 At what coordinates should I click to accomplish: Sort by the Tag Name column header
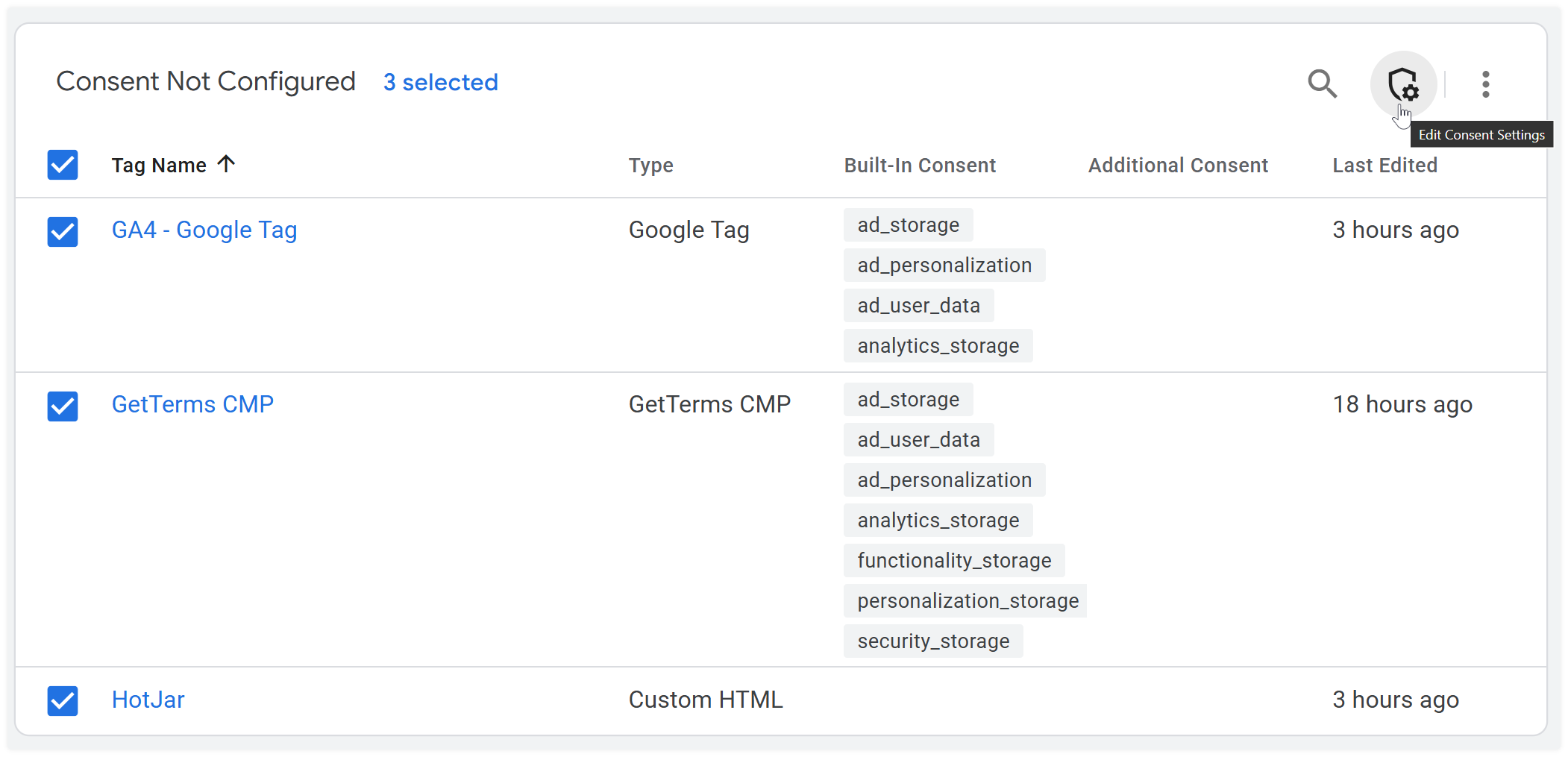pos(159,165)
